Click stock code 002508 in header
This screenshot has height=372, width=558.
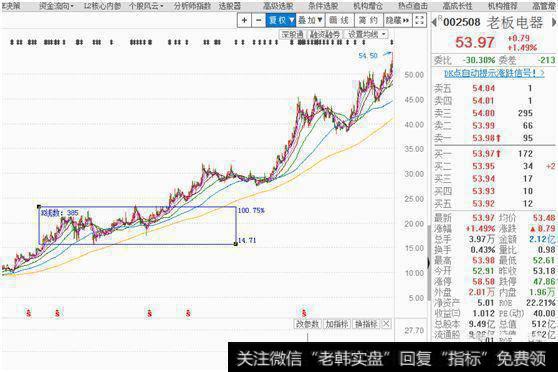462,22
